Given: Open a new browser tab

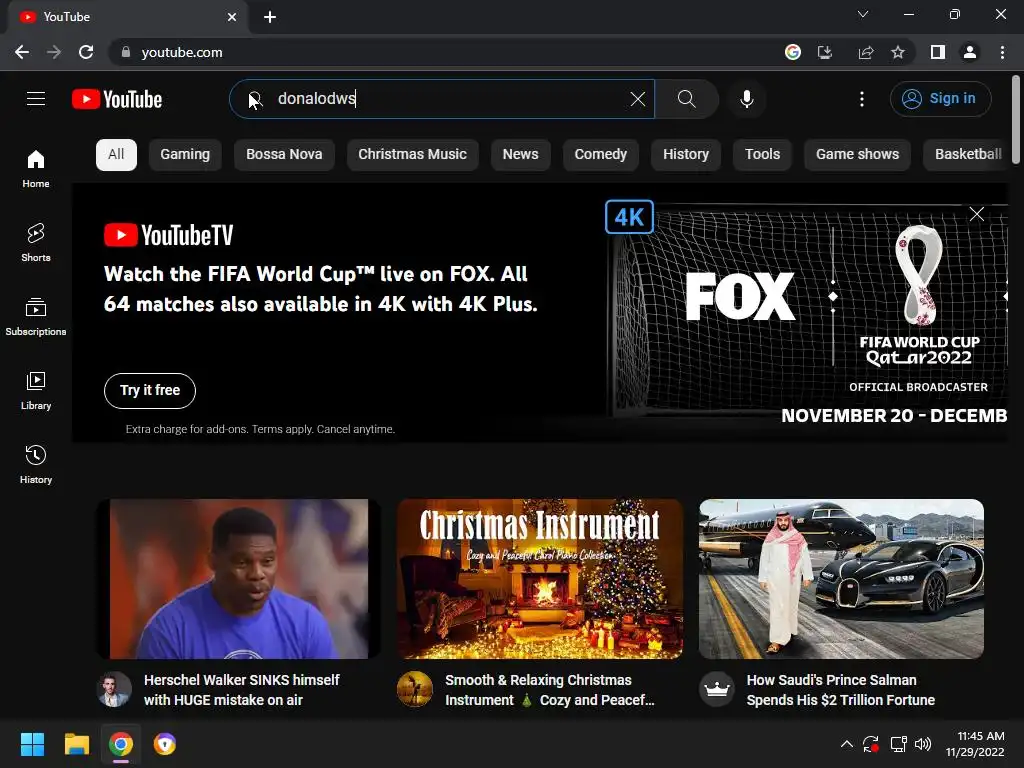Looking at the screenshot, I should (270, 17).
